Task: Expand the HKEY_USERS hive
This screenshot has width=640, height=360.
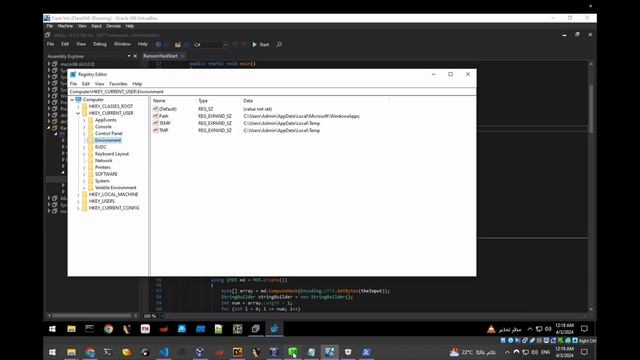Action: point(78,201)
